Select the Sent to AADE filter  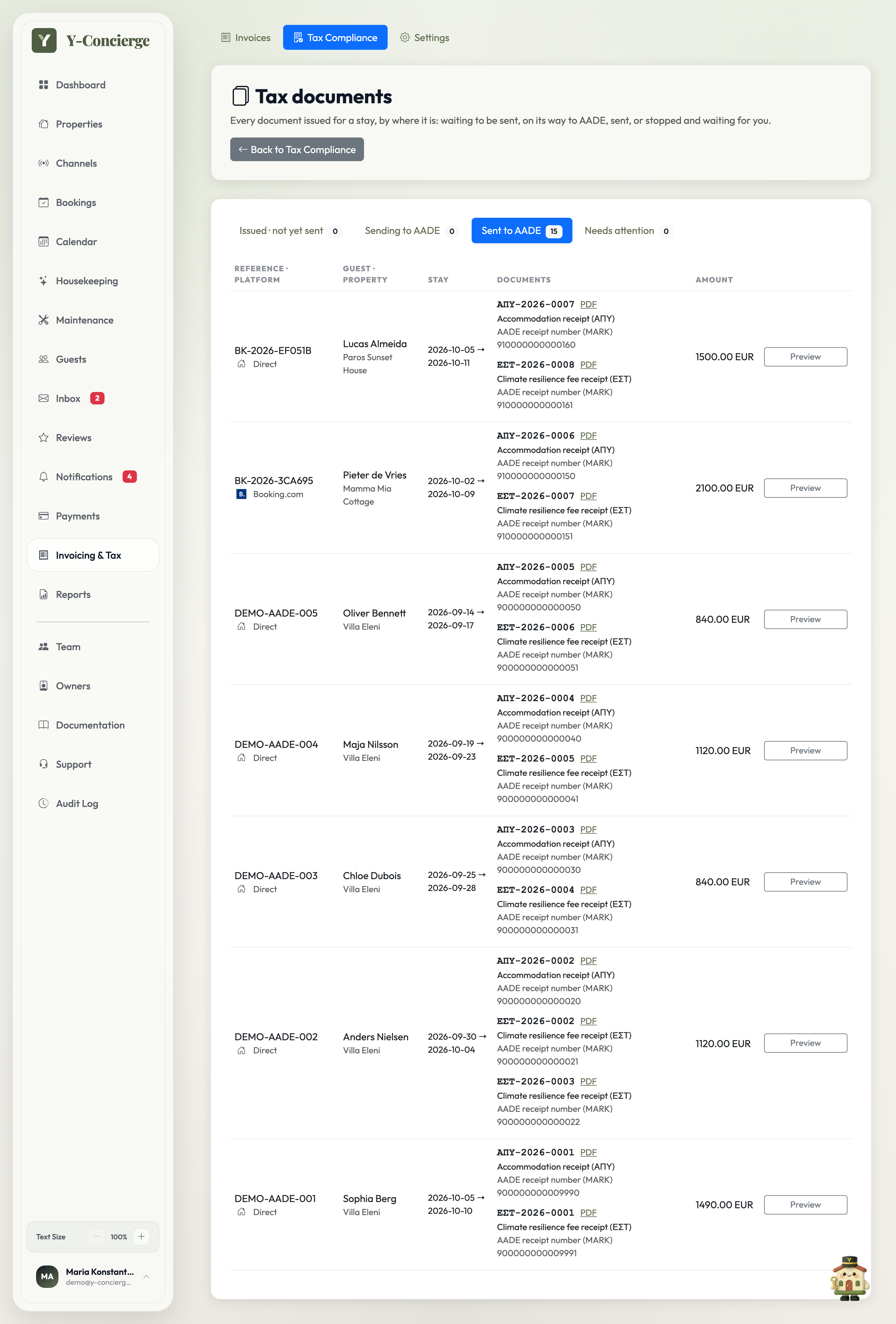(x=522, y=231)
